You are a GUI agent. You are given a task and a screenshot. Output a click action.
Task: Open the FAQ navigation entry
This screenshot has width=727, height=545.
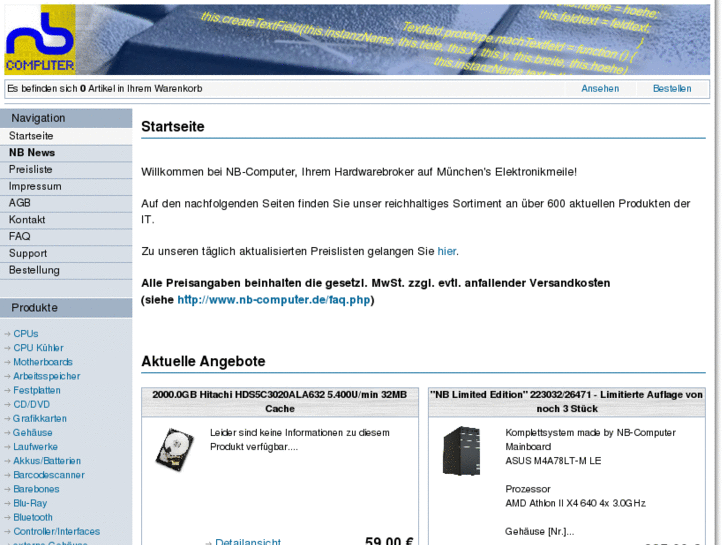pos(66,237)
